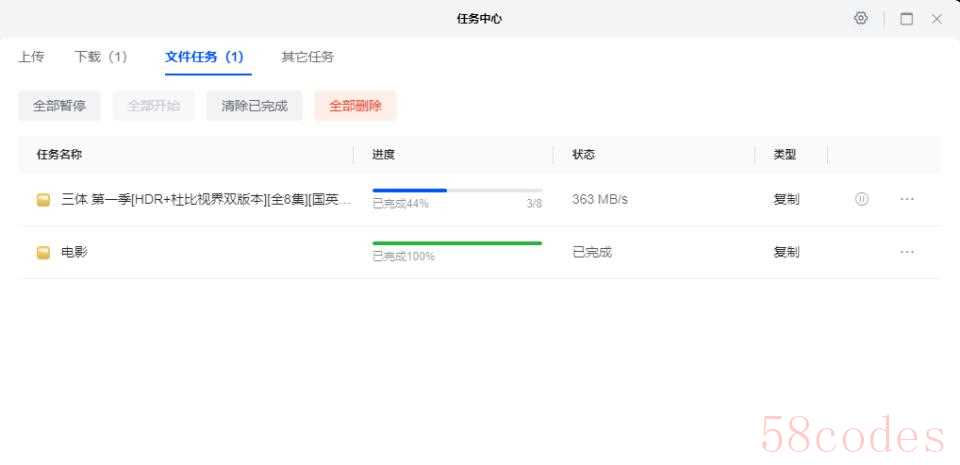Pause the 三体 copy task
The height and width of the screenshot is (465, 960).
click(x=861, y=199)
